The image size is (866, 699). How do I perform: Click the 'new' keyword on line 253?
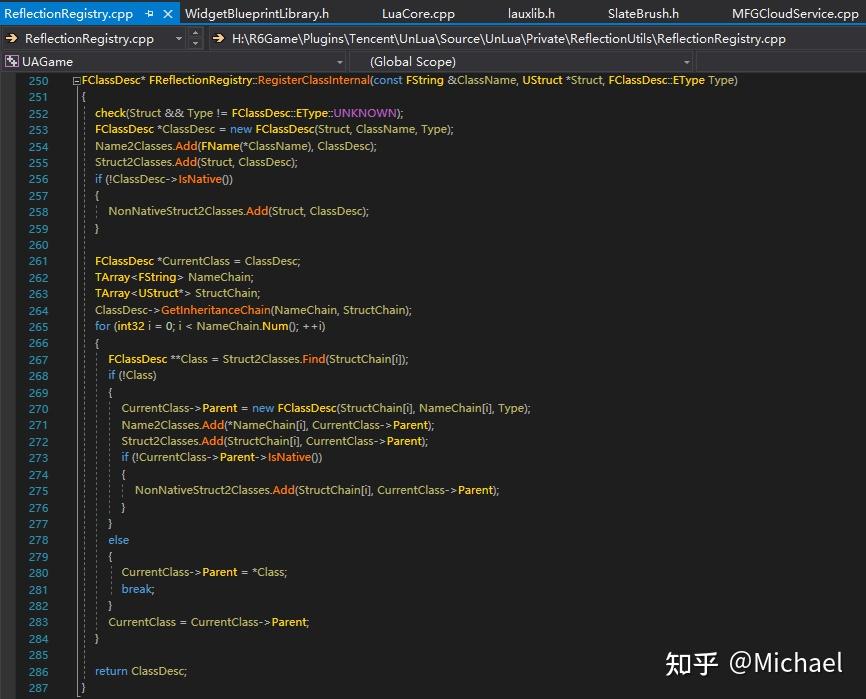point(241,129)
